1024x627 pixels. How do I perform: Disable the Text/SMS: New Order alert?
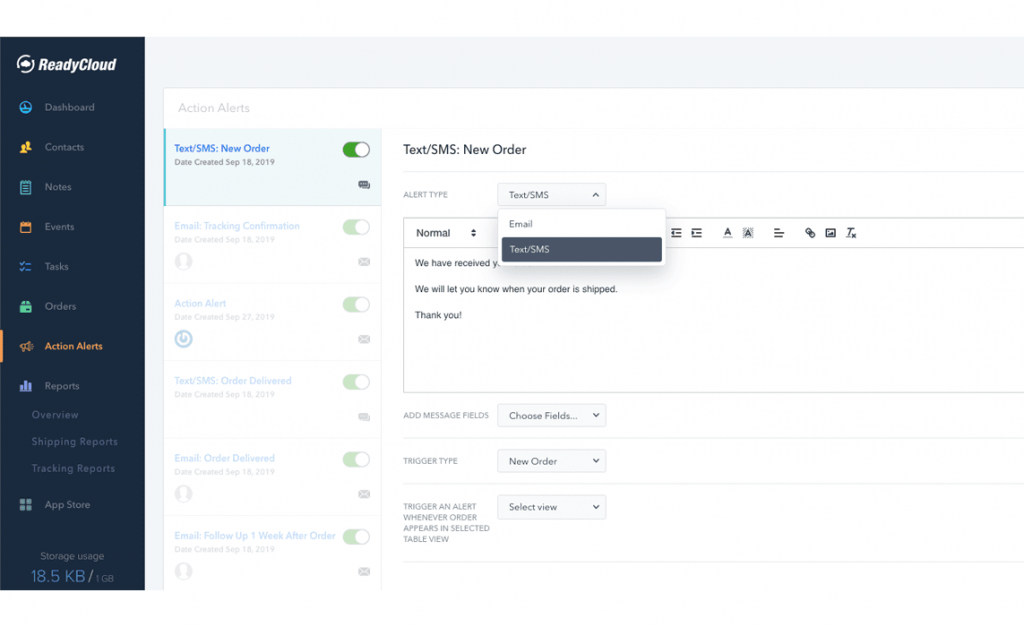point(355,148)
